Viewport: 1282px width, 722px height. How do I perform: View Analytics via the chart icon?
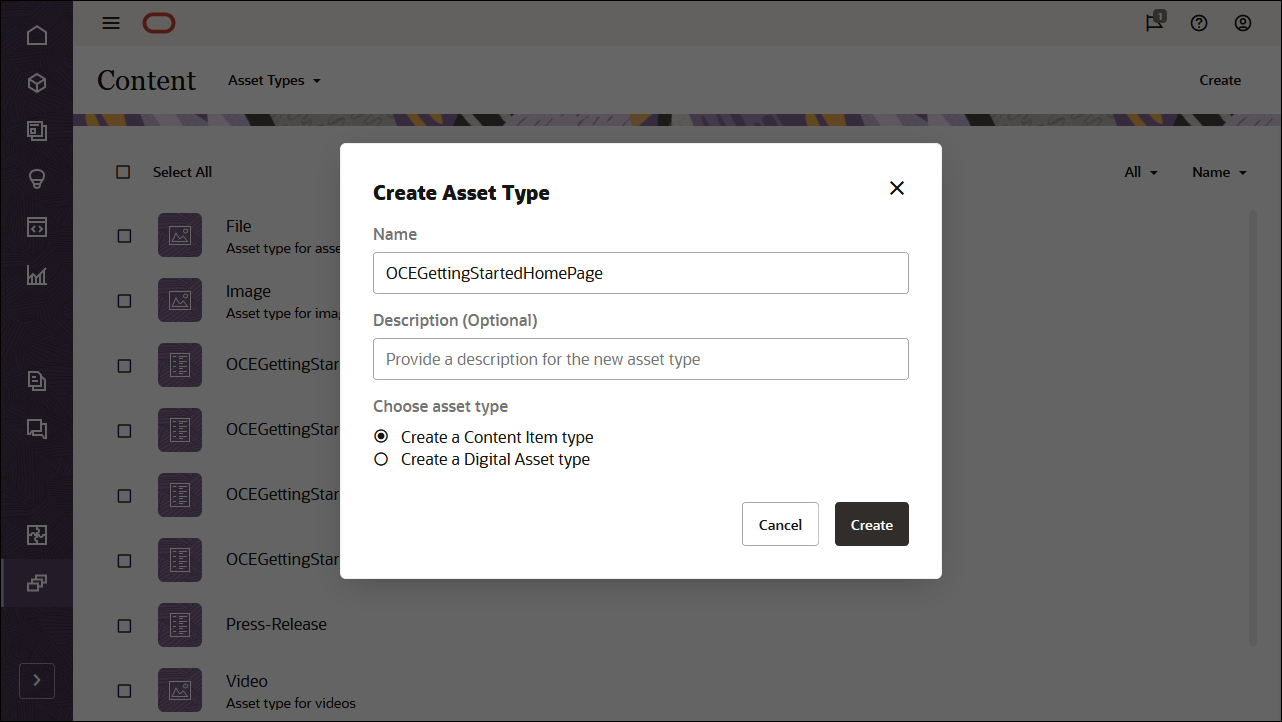coord(37,275)
